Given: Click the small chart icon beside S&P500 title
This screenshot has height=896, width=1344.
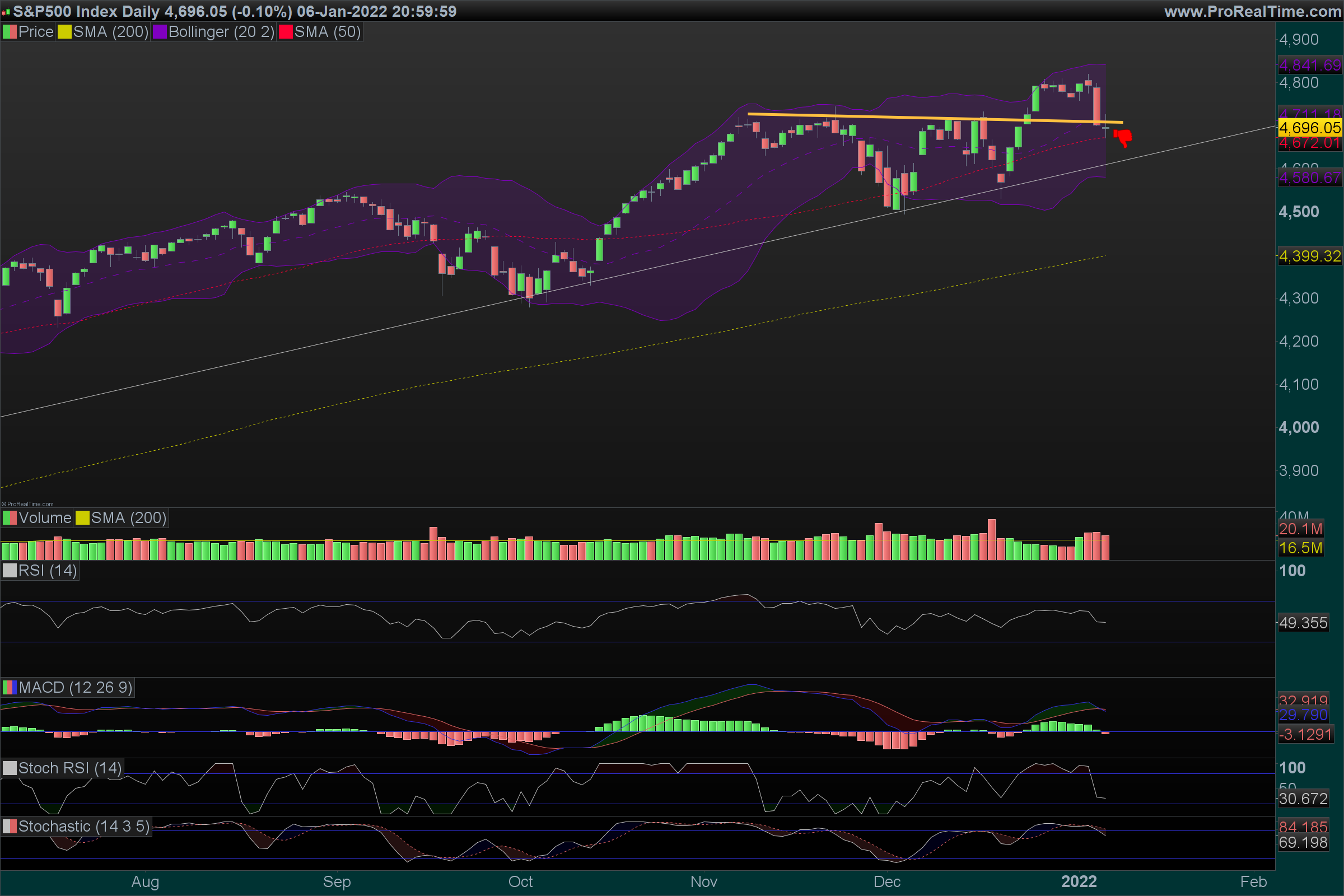Looking at the screenshot, I should [x=6, y=11].
